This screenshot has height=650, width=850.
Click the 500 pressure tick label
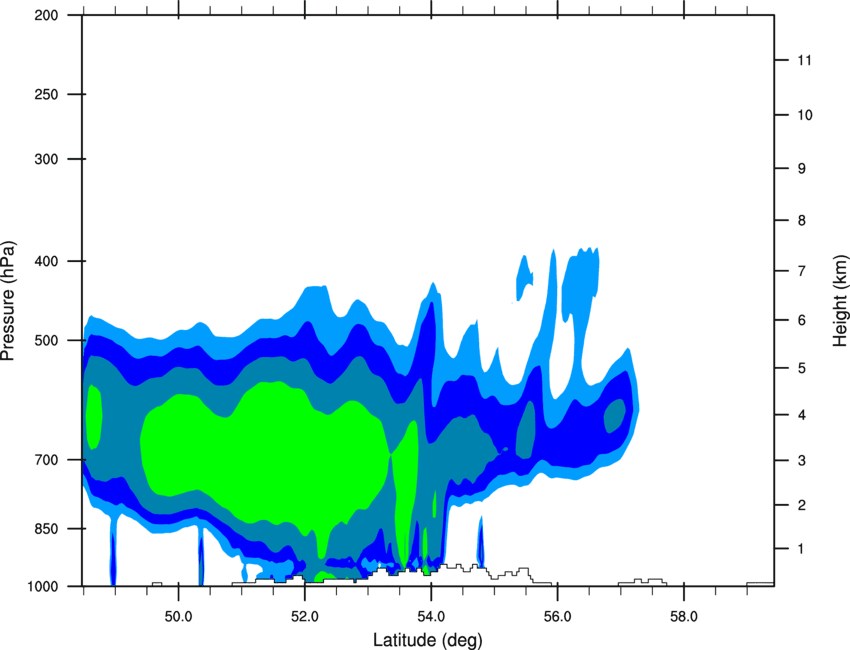tap(46, 340)
